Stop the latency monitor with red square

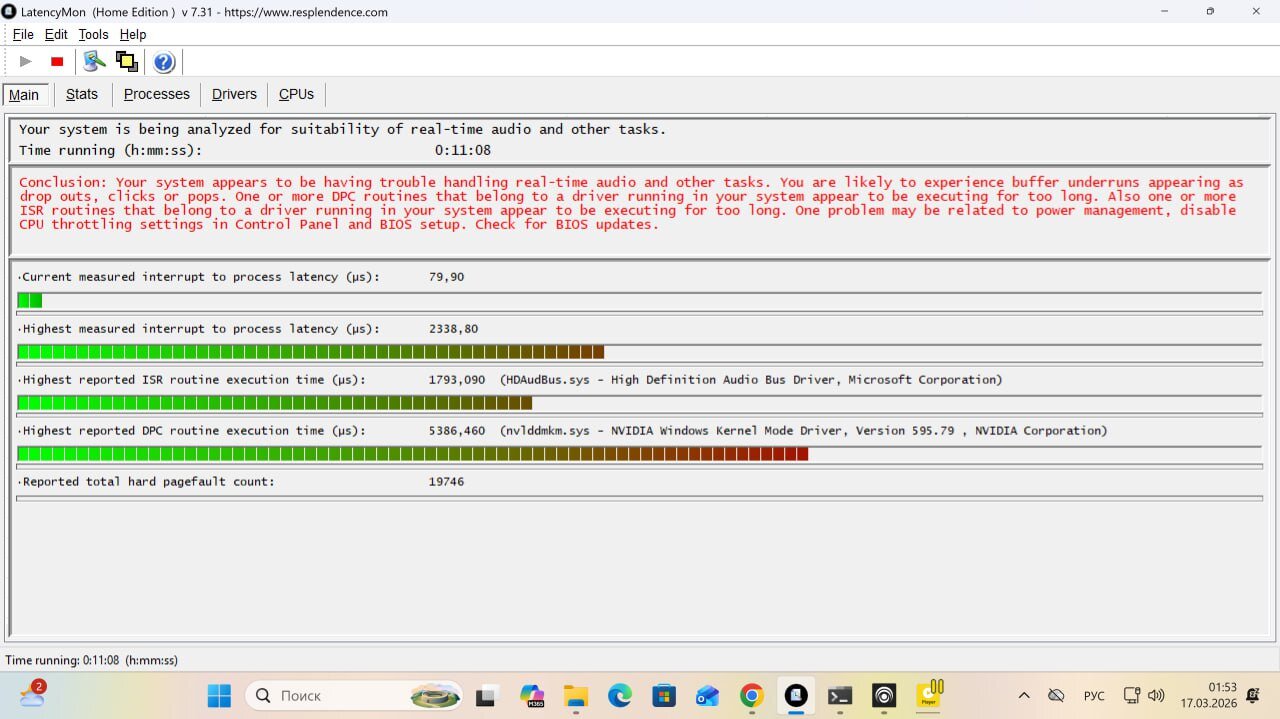(57, 62)
